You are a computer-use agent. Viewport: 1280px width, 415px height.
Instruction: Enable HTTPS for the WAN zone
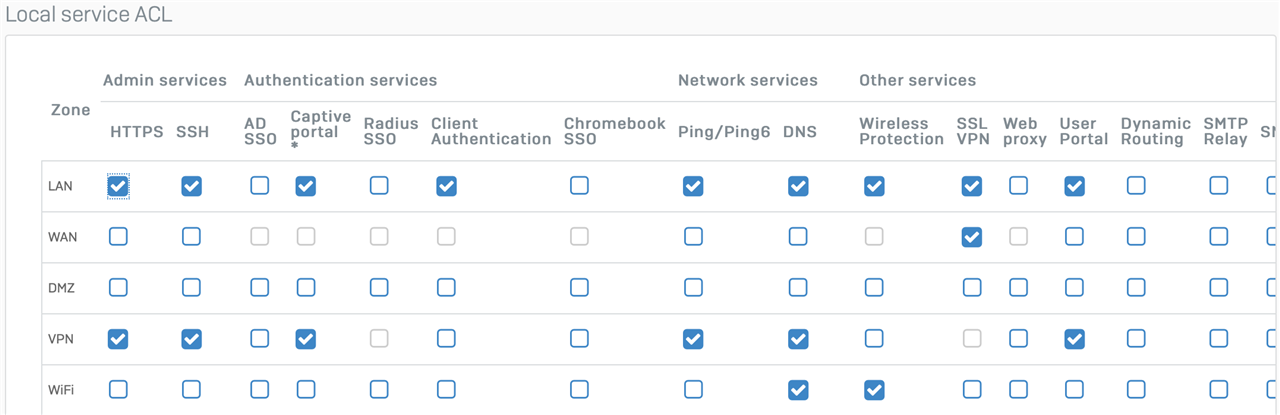tap(118, 237)
